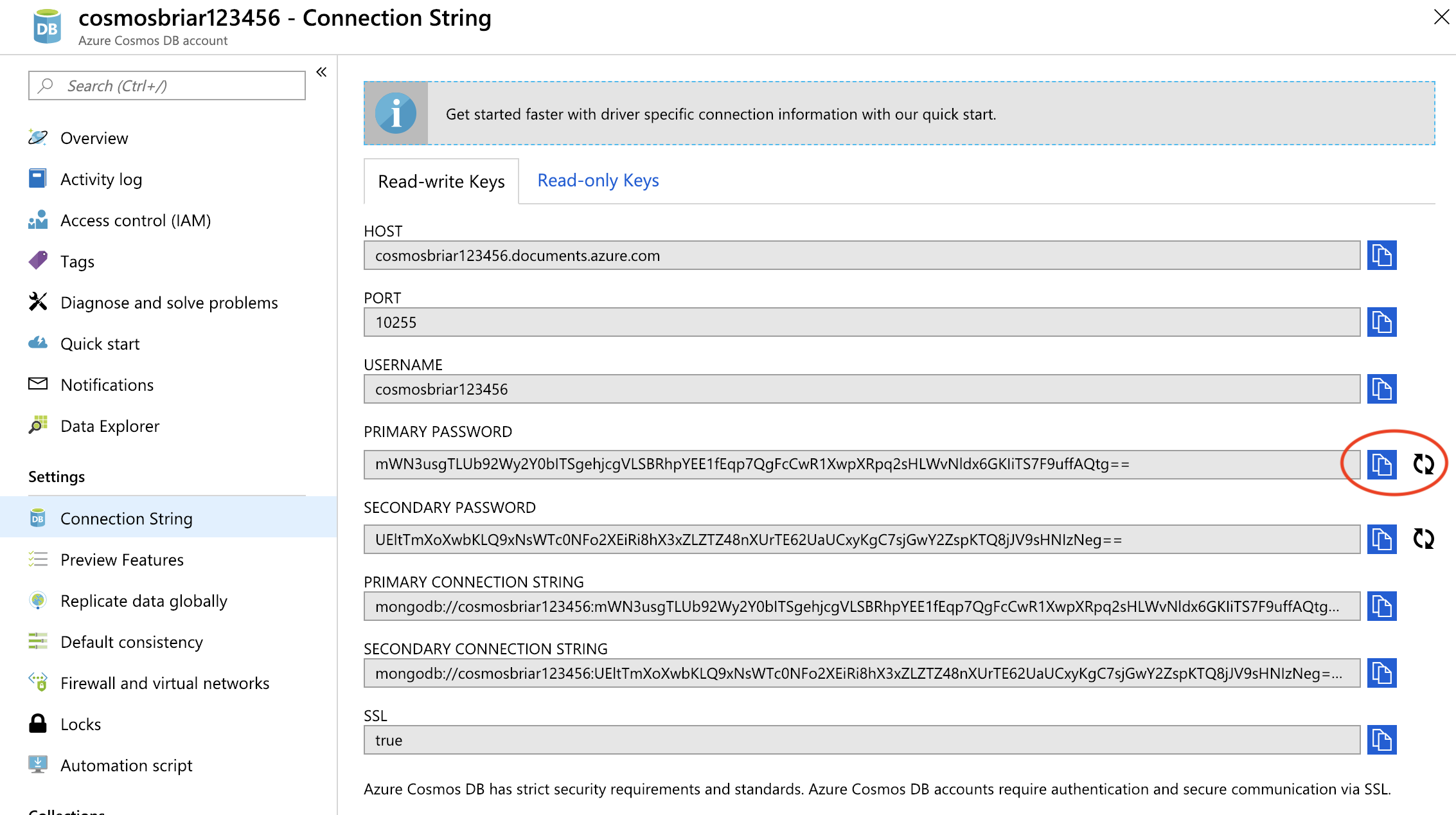This screenshot has width=1456, height=815.
Task: Click the Replicate data globe icon
Action: (38, 600)
